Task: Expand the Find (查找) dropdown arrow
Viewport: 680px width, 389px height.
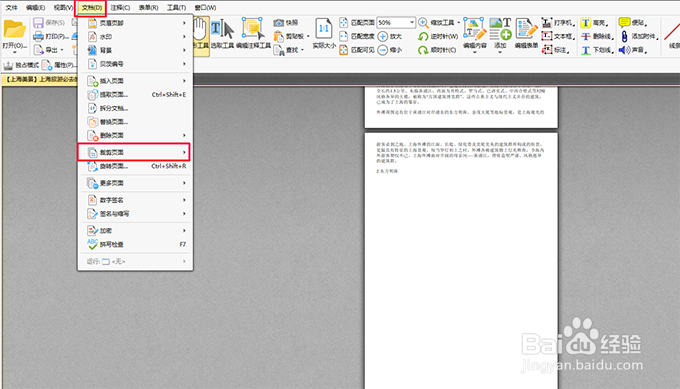Action: pos(302,50)
